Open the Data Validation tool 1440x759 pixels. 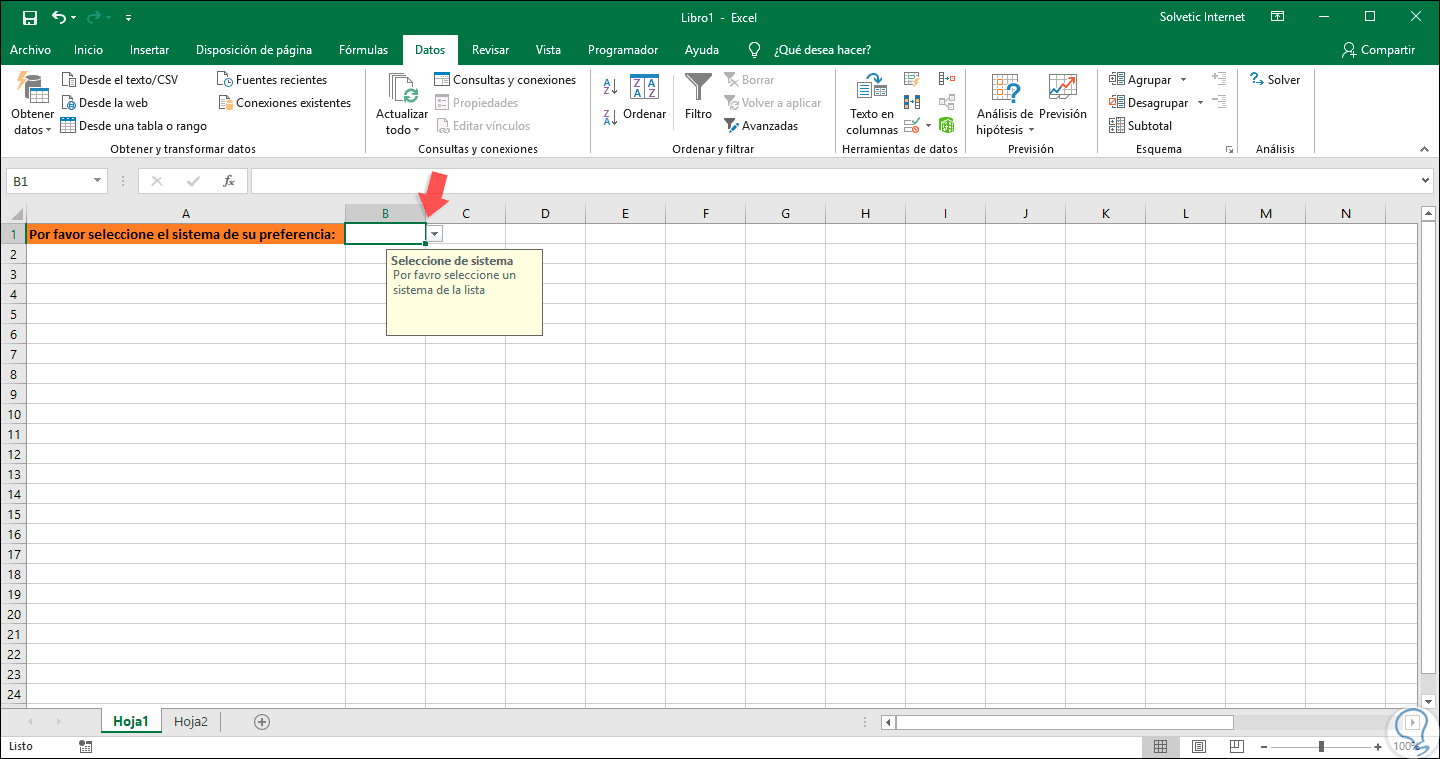(x=912, y=126)
